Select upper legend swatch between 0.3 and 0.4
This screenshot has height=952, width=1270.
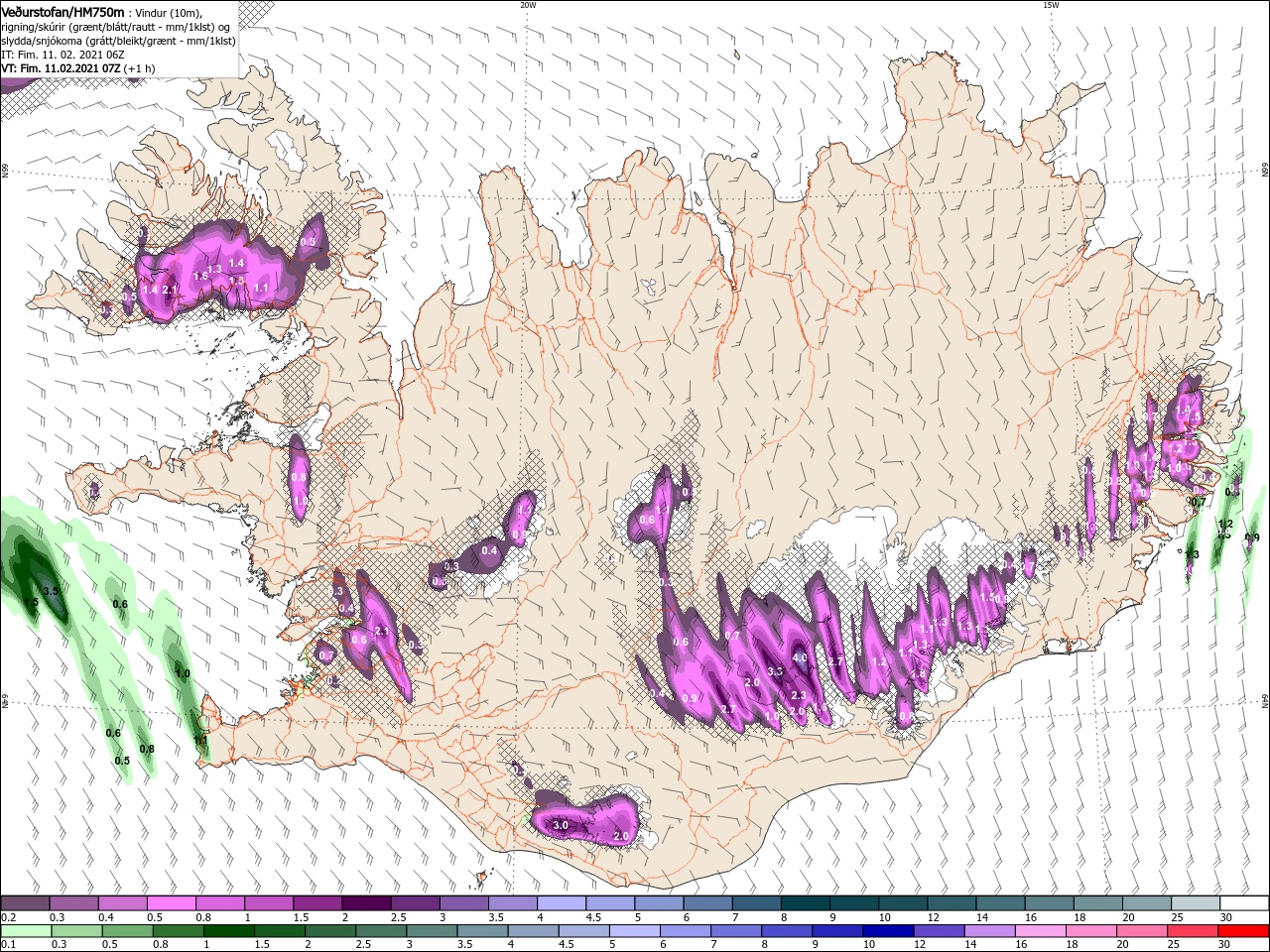pos(73,903)
